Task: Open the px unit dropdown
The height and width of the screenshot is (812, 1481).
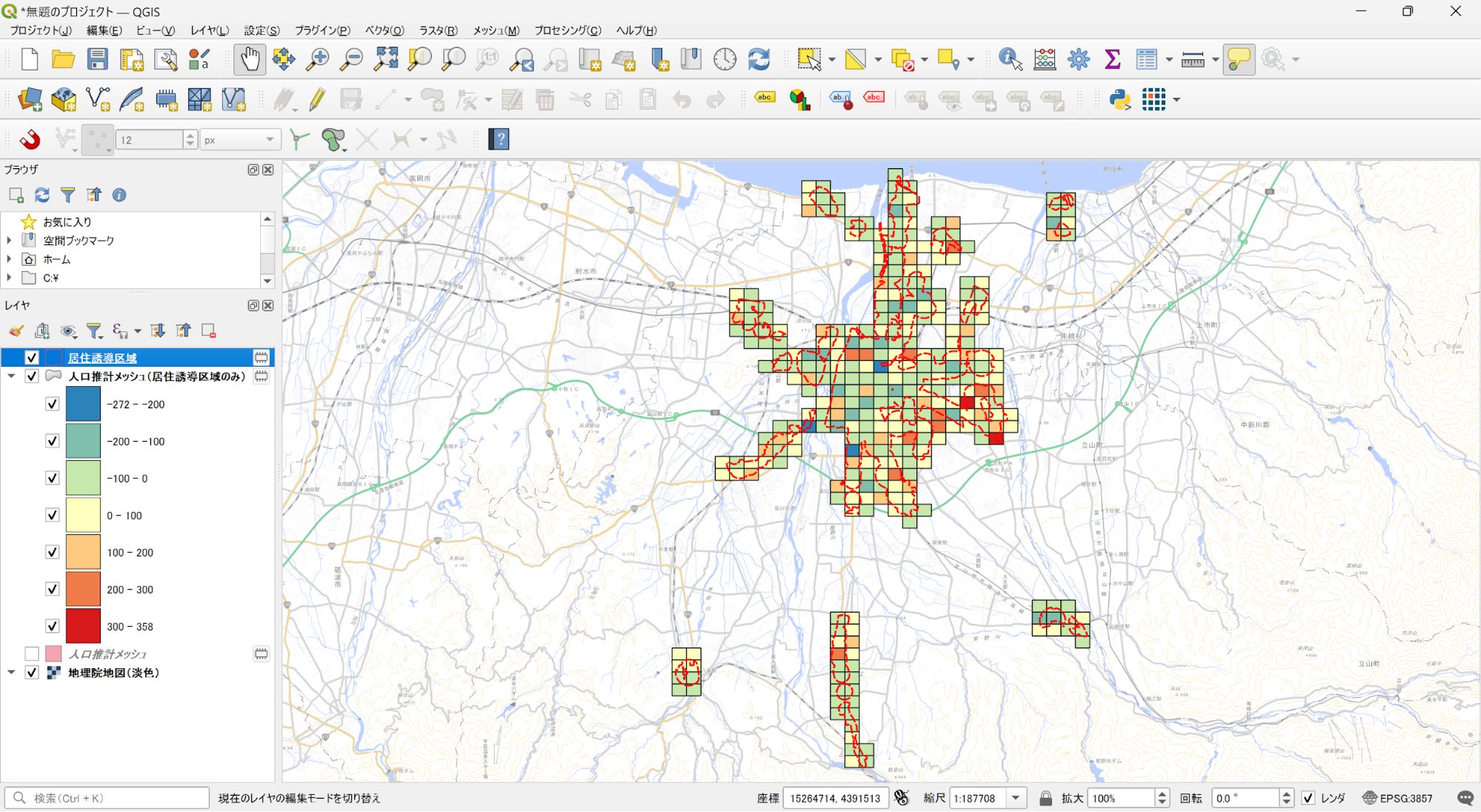Action: coord(270,139)
